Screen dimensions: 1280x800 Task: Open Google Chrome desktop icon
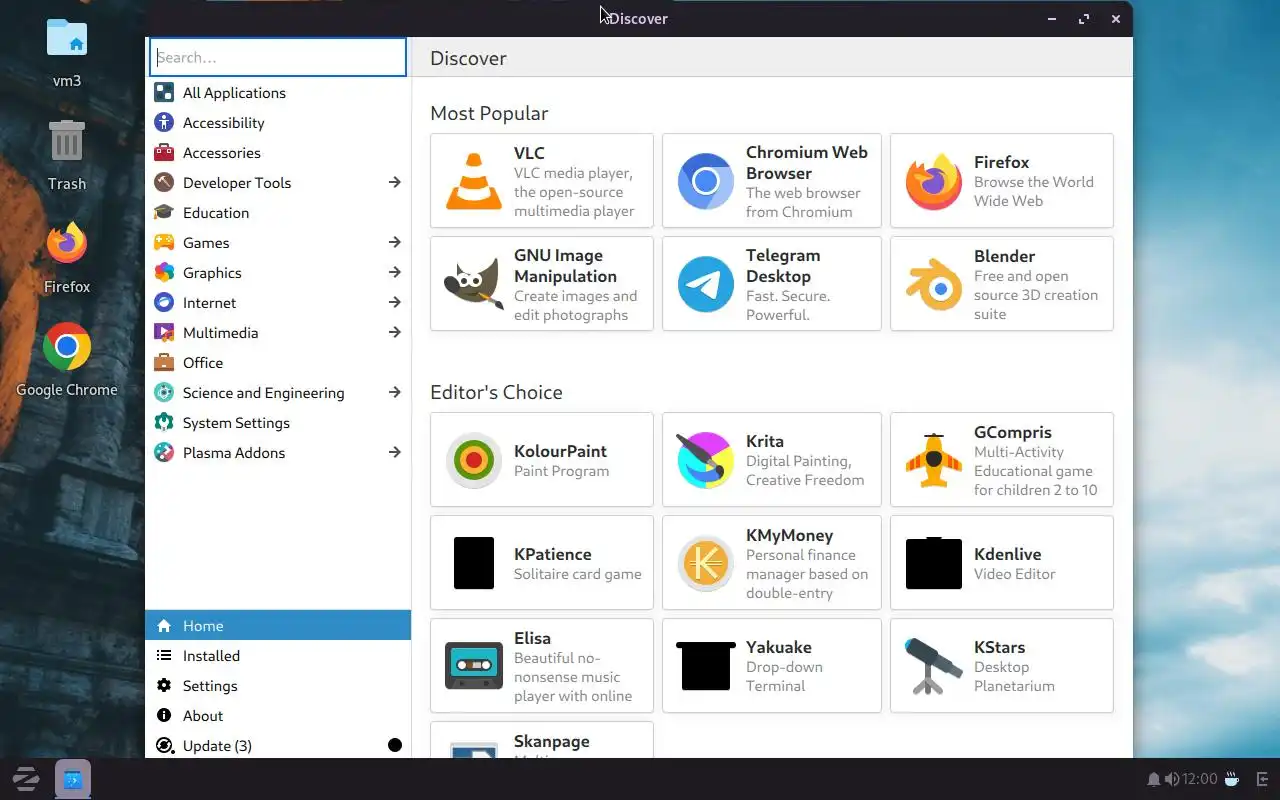67,347
